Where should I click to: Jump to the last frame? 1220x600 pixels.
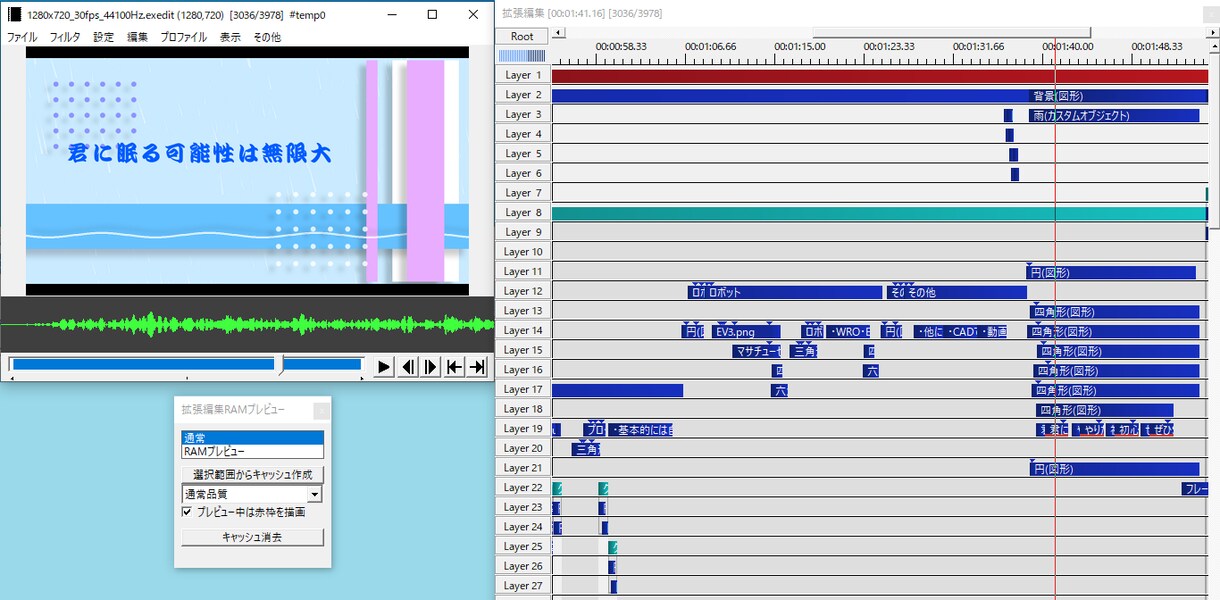pos(478,367)
